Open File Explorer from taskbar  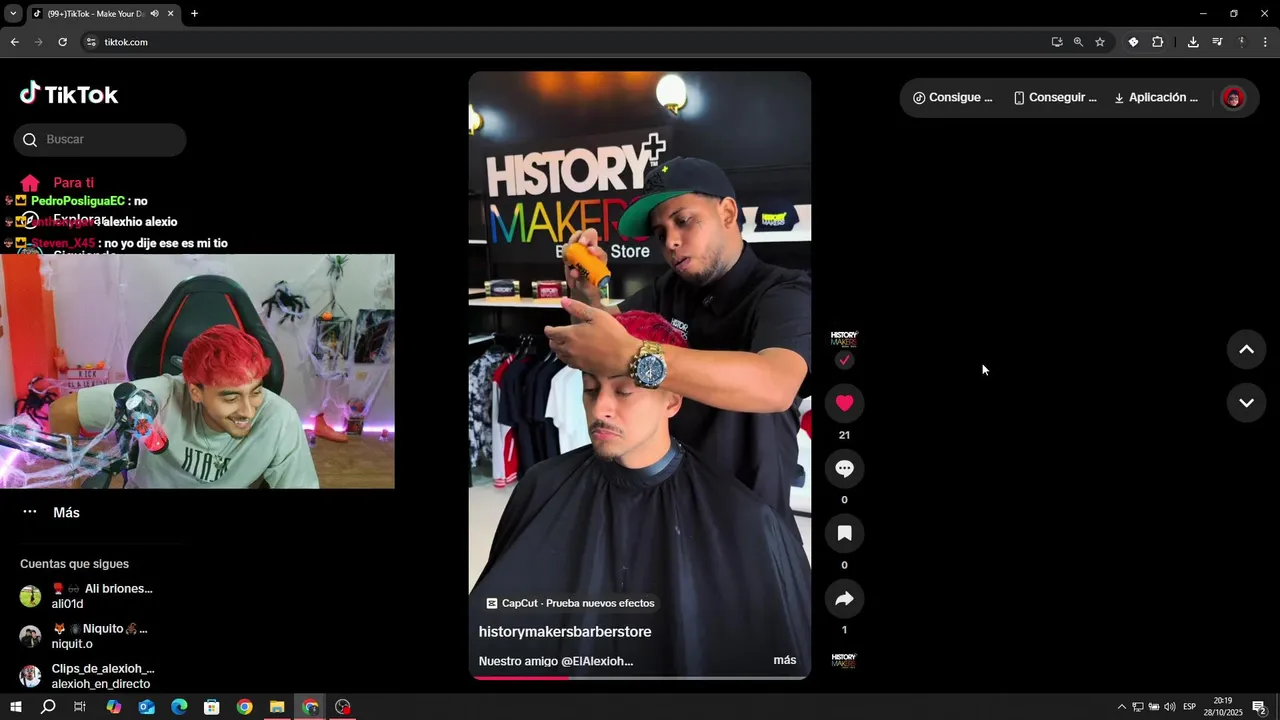coord(277,707)
